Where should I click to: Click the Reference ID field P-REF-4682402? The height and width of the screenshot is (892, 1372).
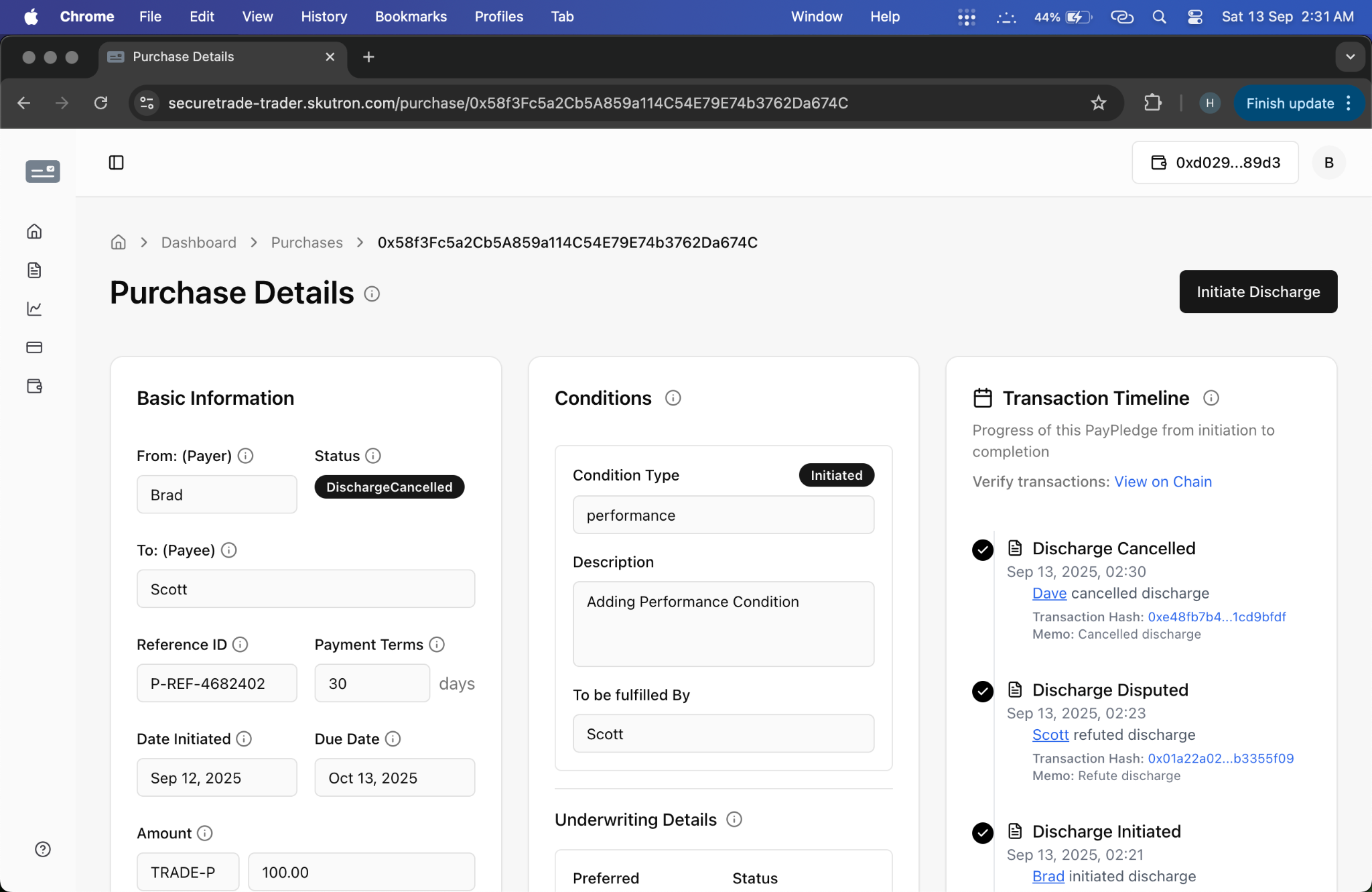217,684
